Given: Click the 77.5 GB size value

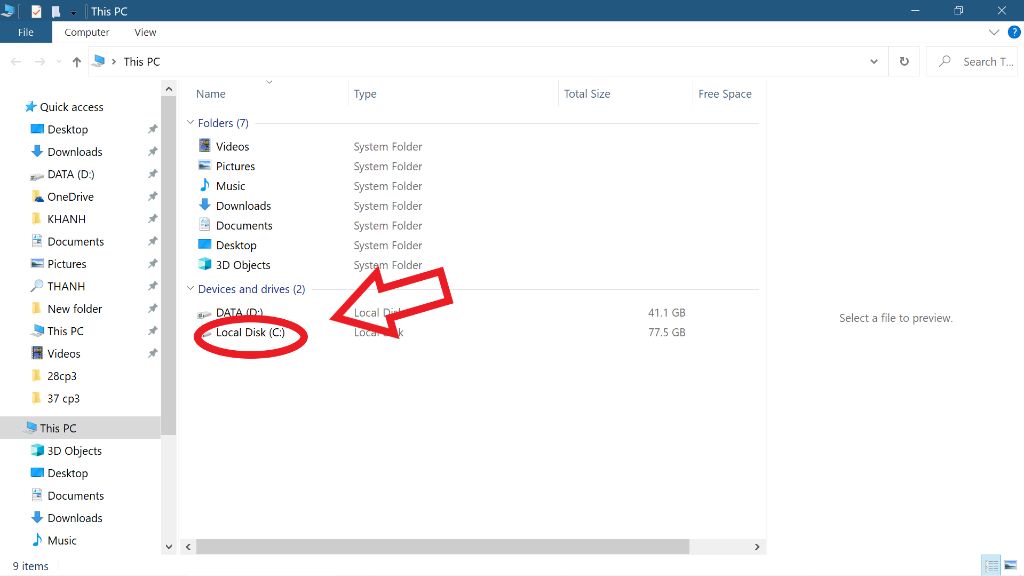Looking at the screenshot, I should tap(666, 332).
